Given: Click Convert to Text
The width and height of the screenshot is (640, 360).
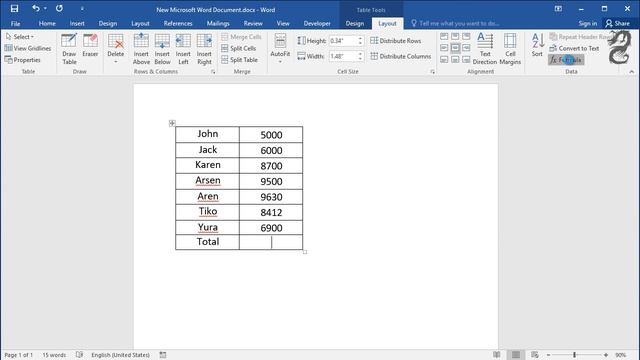Looking at the screenshot, I should click(574, 48).
